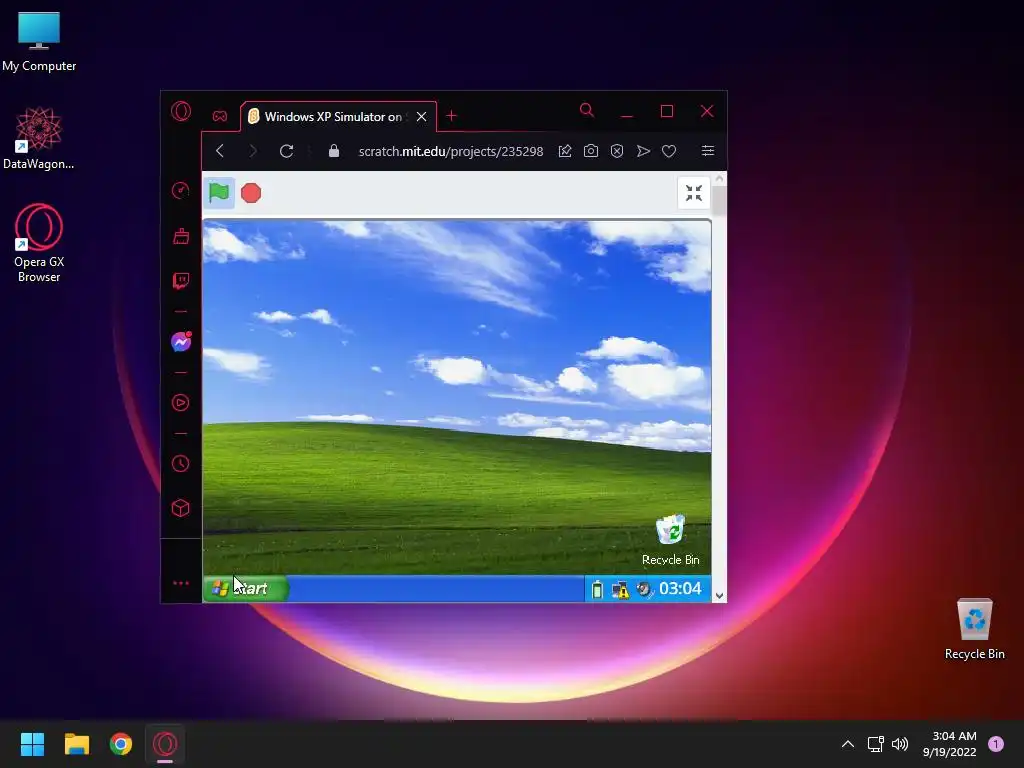This screenshot has height=768, width=1024.
Task: Open Recycle Bin inside XP simulator
Action: click(671, 540)
